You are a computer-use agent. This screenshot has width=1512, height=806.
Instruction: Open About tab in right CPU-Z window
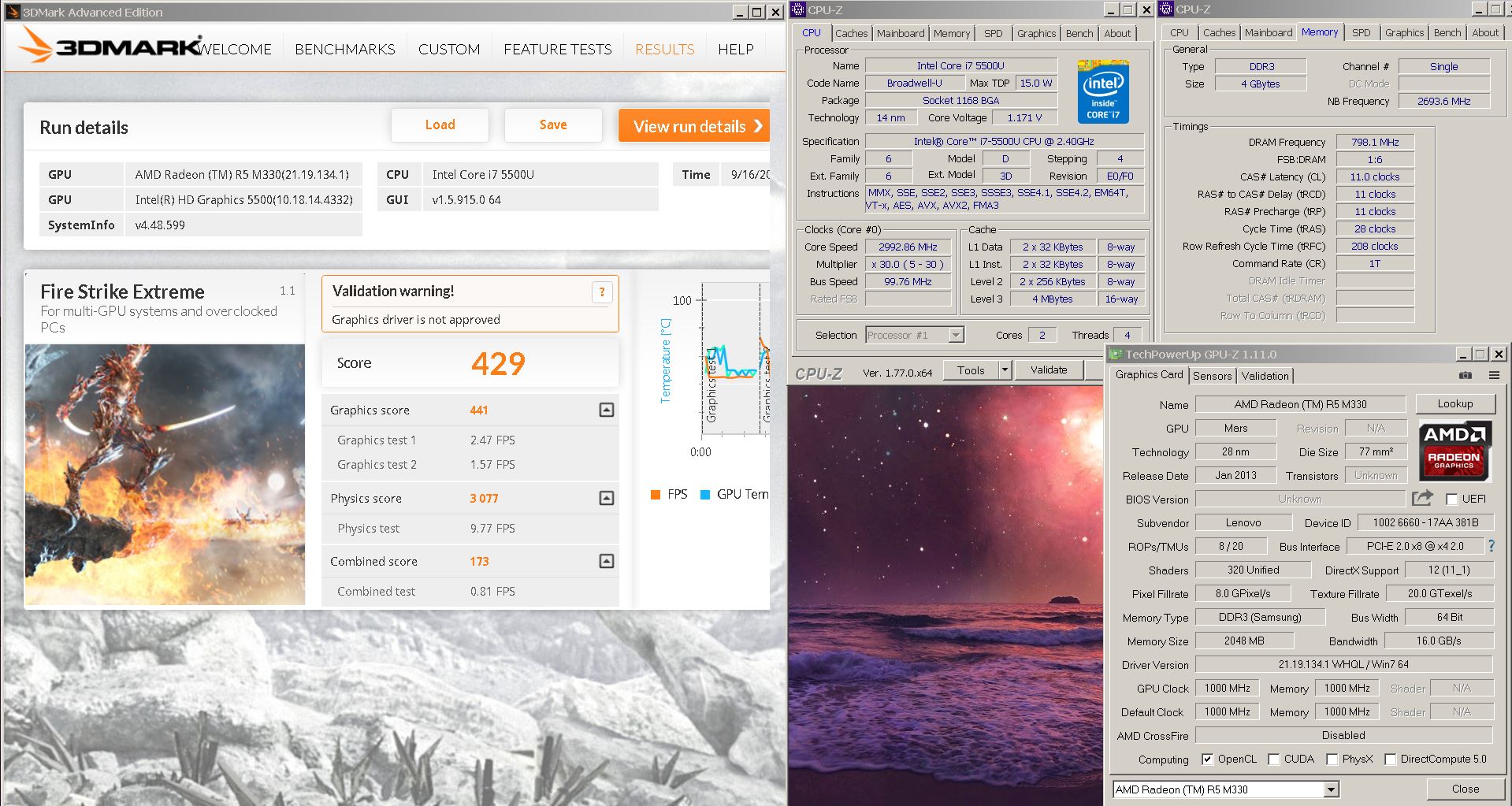coord(1485,32)
